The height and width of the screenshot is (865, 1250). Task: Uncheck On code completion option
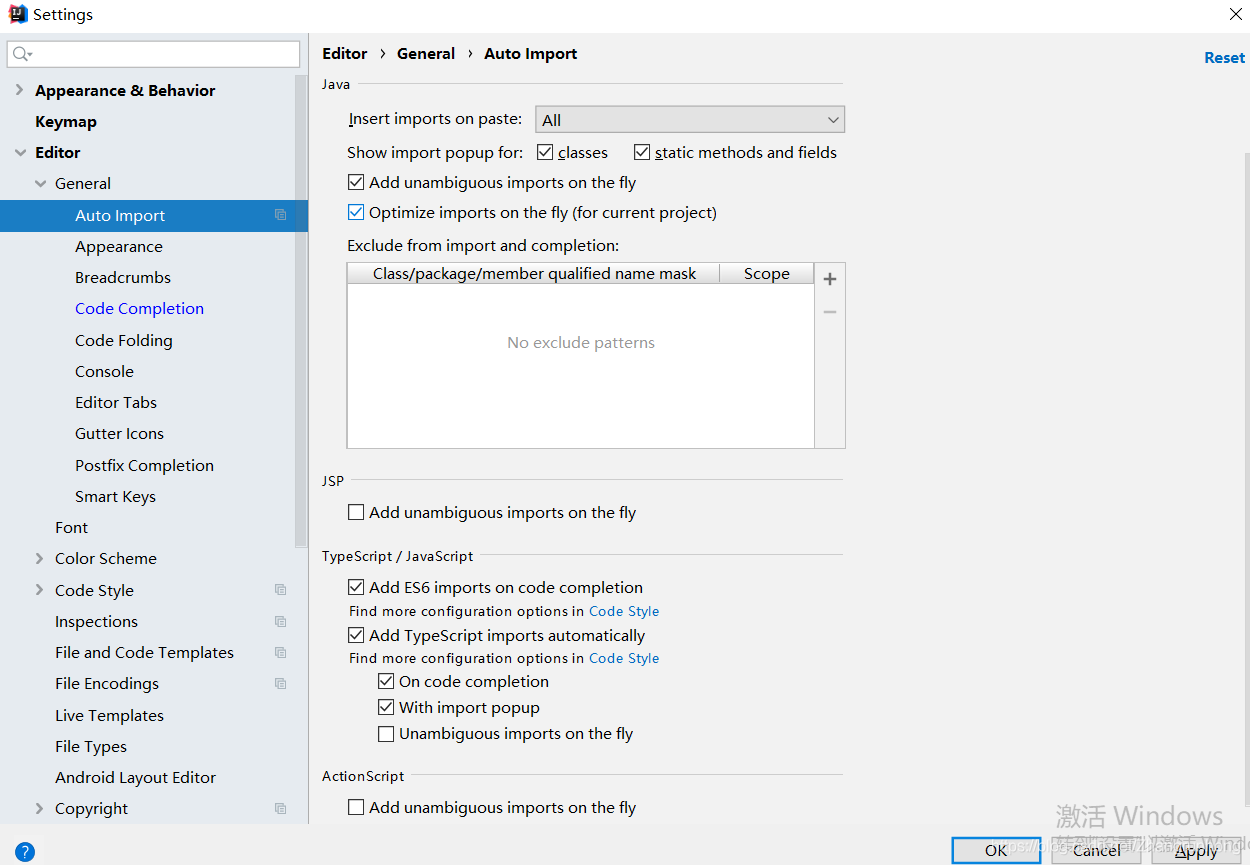tap(386, 681)
